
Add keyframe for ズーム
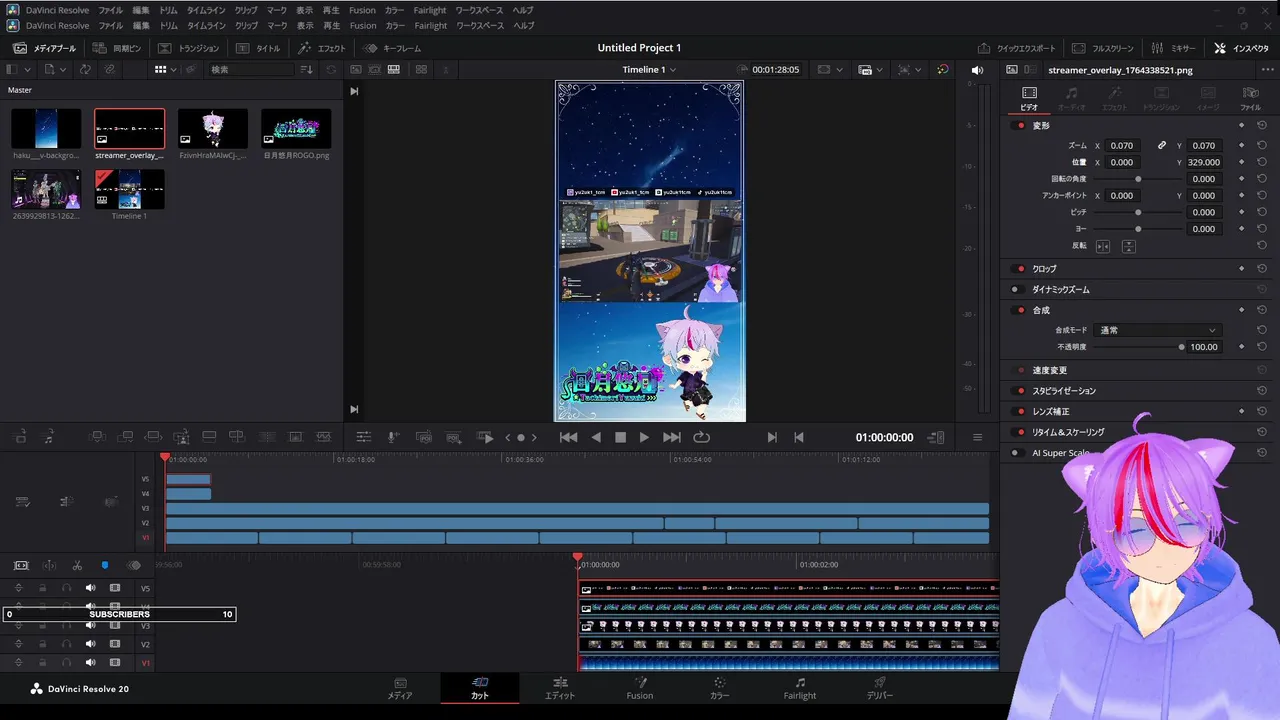pos(1241,146)
